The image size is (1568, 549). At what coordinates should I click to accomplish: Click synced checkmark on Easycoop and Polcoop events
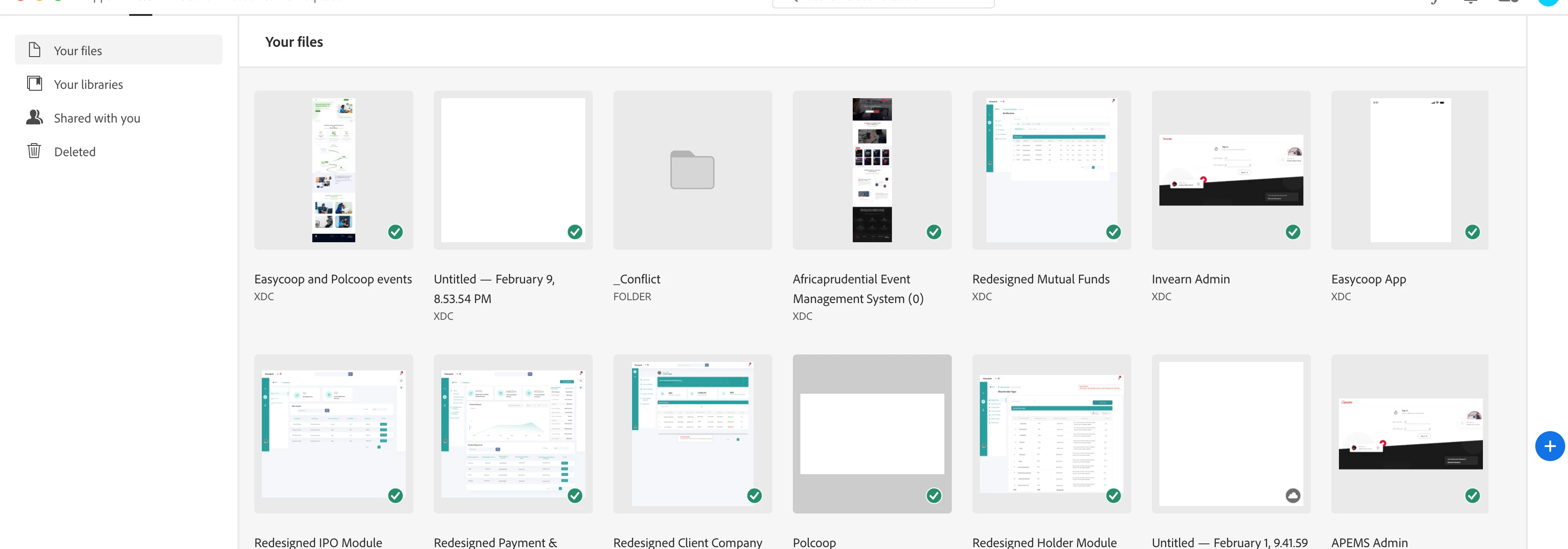point(395,232)
